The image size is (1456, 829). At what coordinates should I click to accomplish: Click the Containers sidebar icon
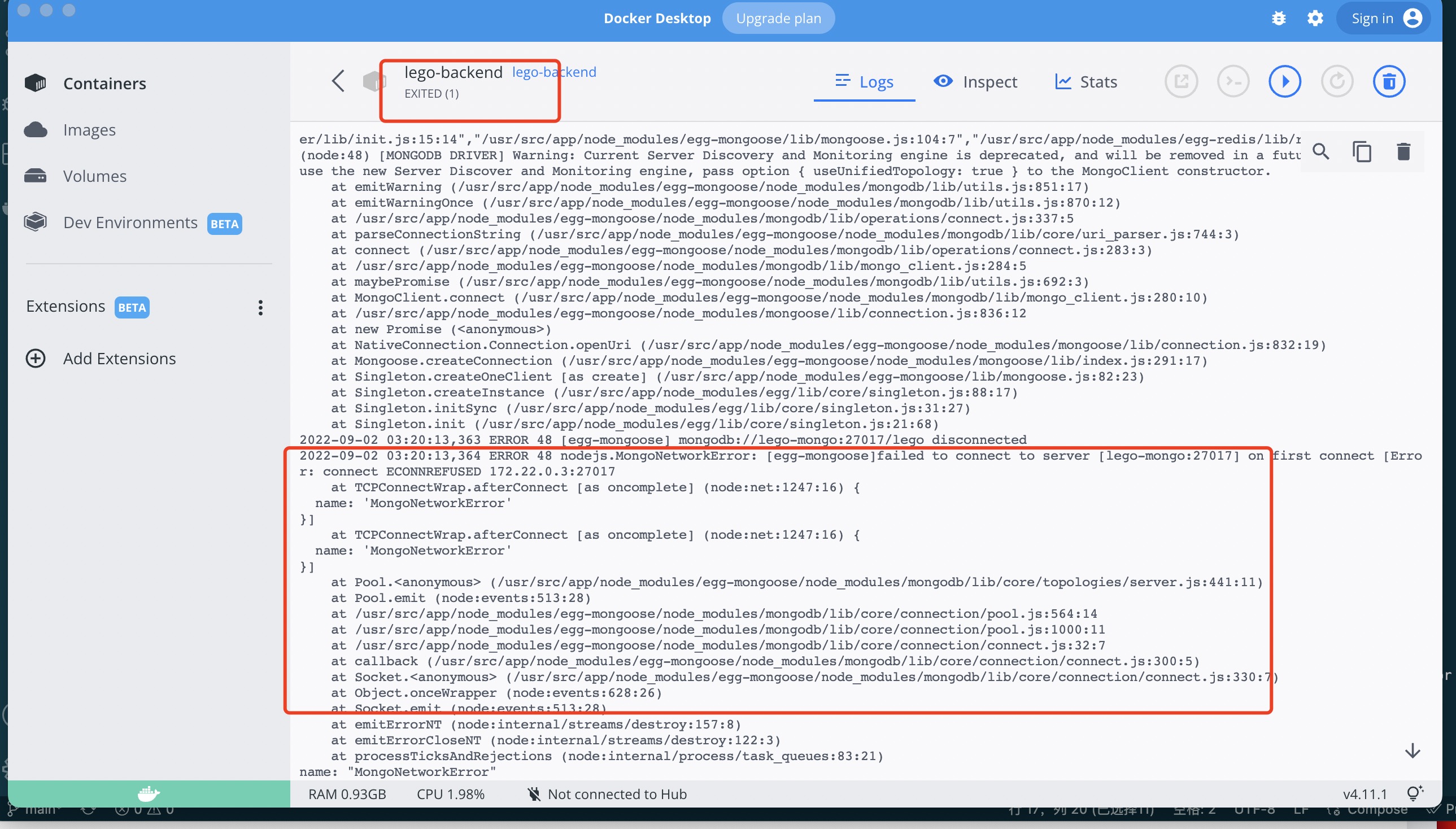pyautogui.click(x=36, y=83)
